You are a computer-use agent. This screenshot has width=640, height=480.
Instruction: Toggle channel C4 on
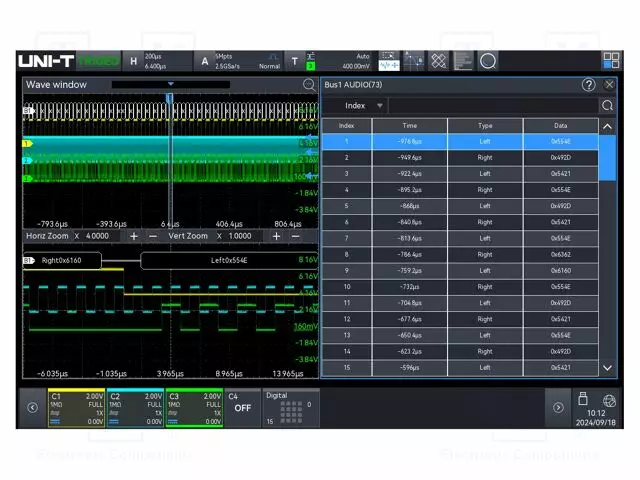click(242, 408)
